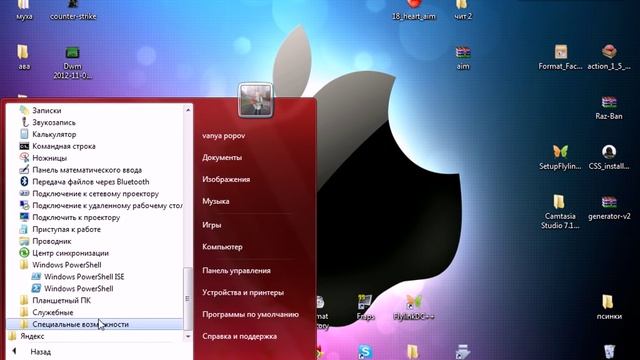The width and height of the screenshot is (640, 360).
Task: Open the Записки sticky notes icon
Action: (x=24, y=111)
